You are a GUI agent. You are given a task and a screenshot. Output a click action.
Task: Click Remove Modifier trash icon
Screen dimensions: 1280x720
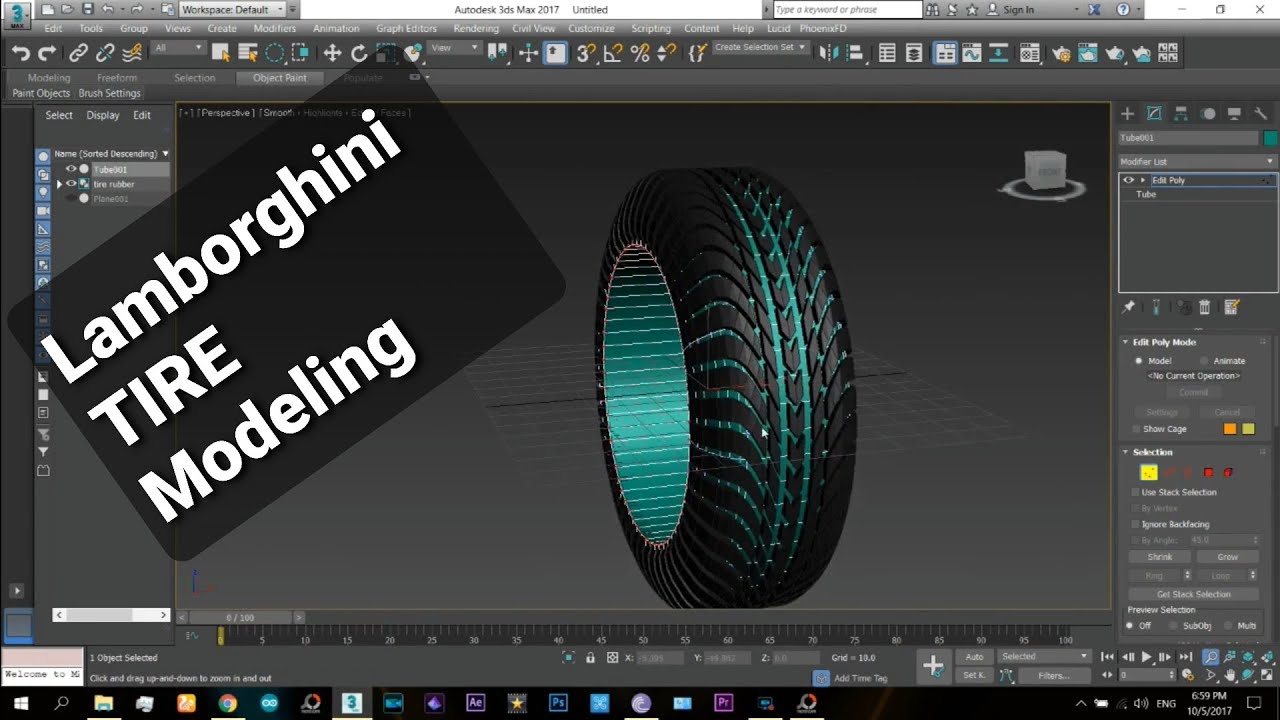pos(1205,307)
